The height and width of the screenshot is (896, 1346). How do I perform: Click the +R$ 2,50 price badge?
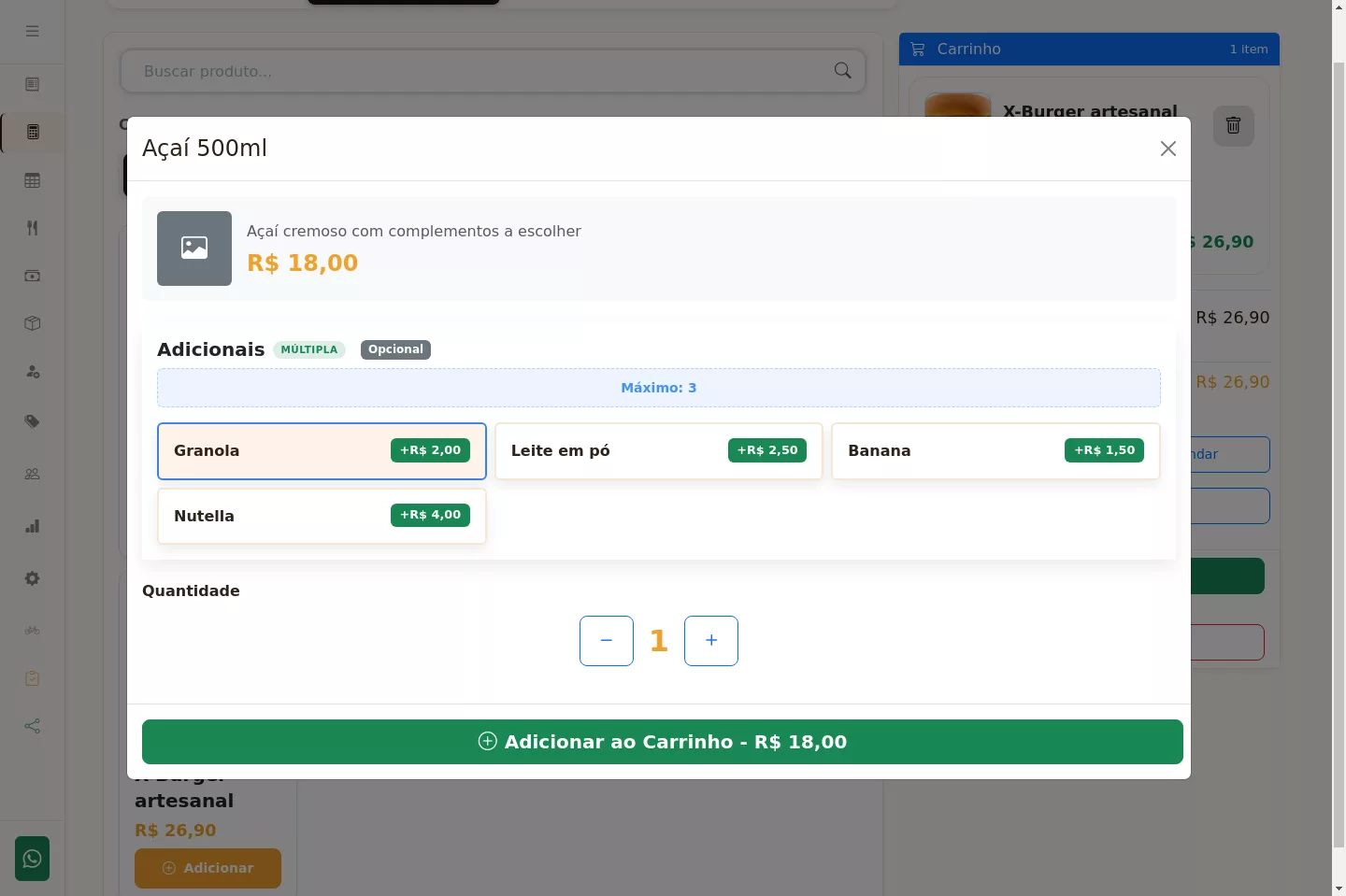767,450
